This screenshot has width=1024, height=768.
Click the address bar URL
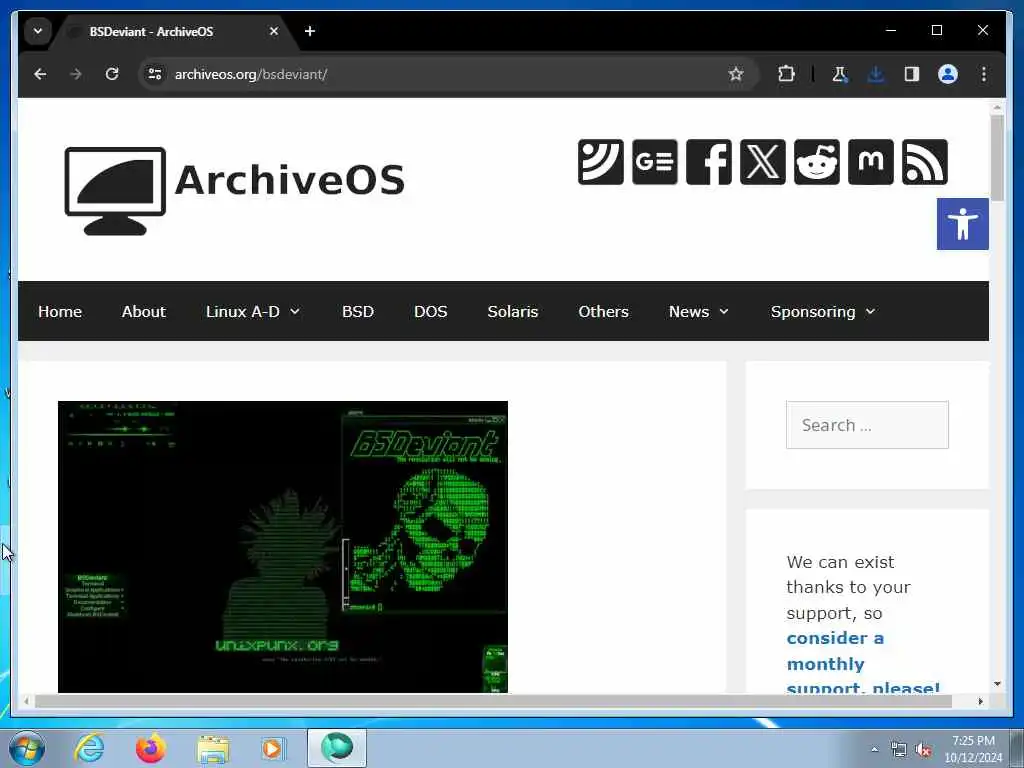(251, 74)
